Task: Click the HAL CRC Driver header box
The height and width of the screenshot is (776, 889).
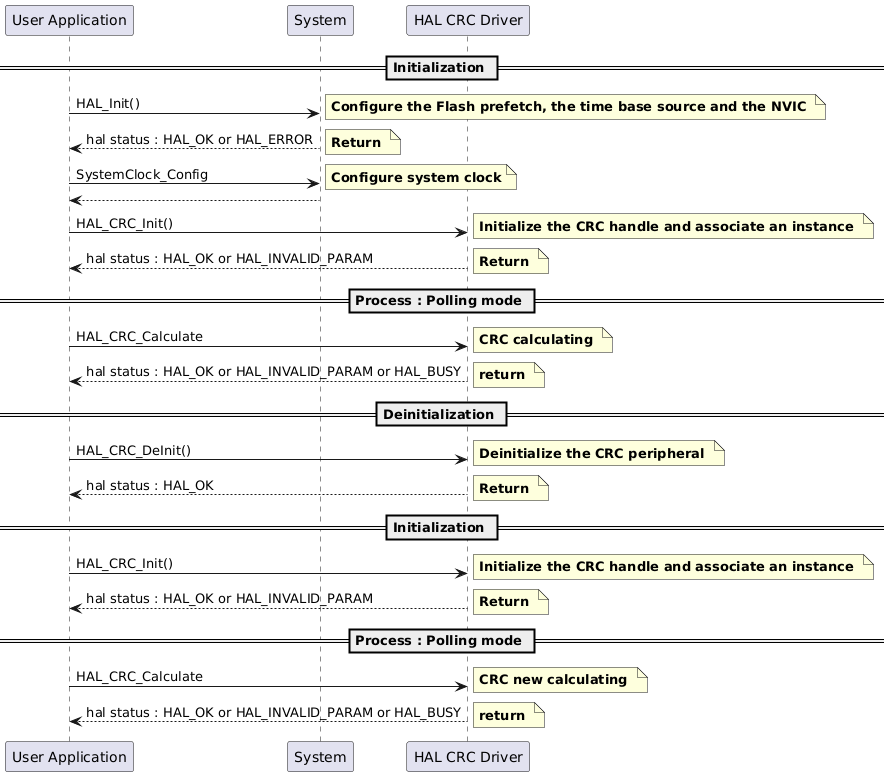Action: point(467,20)
